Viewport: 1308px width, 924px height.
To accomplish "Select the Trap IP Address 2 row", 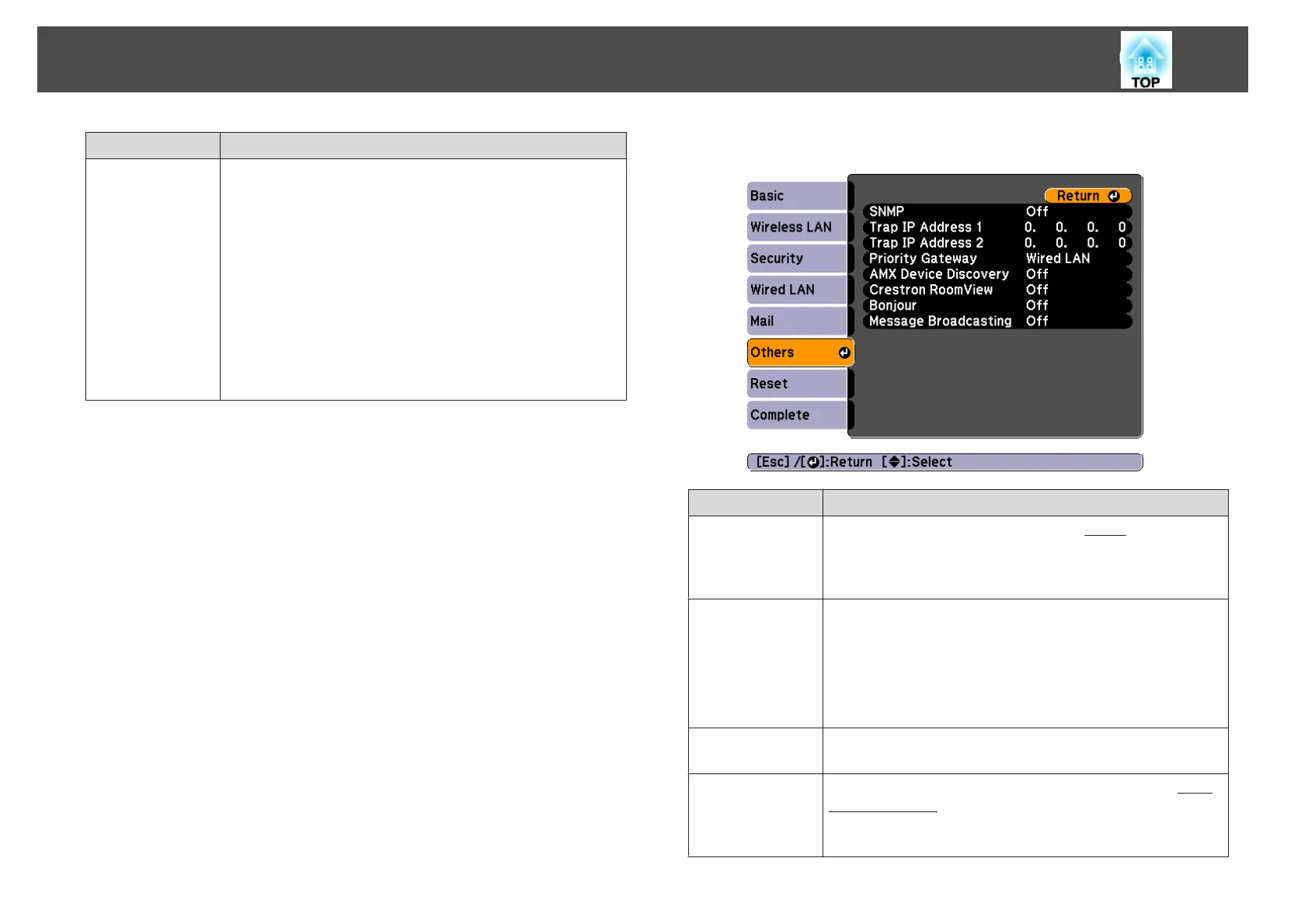I will (x=997, y=242).
